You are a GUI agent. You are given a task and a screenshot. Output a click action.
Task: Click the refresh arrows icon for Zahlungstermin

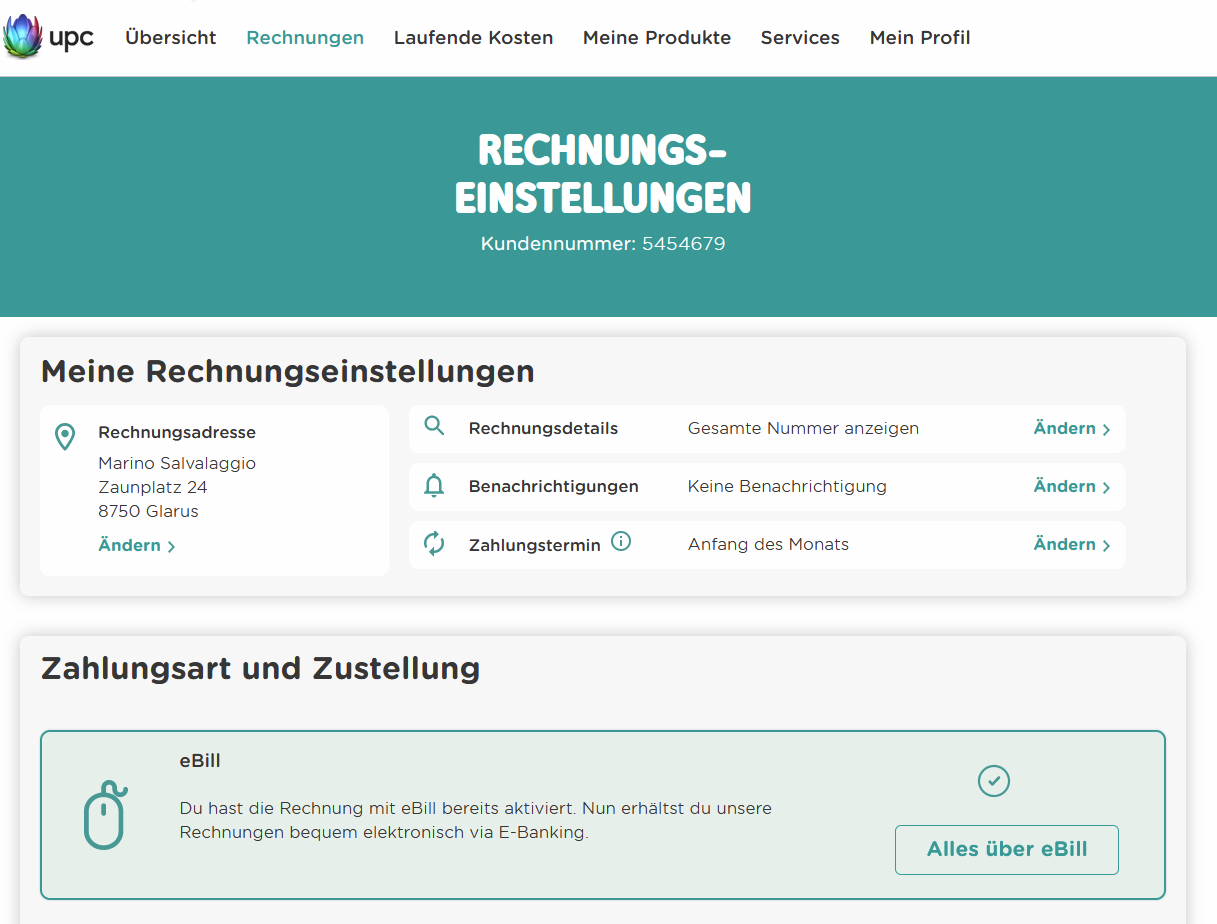(434, 544)
